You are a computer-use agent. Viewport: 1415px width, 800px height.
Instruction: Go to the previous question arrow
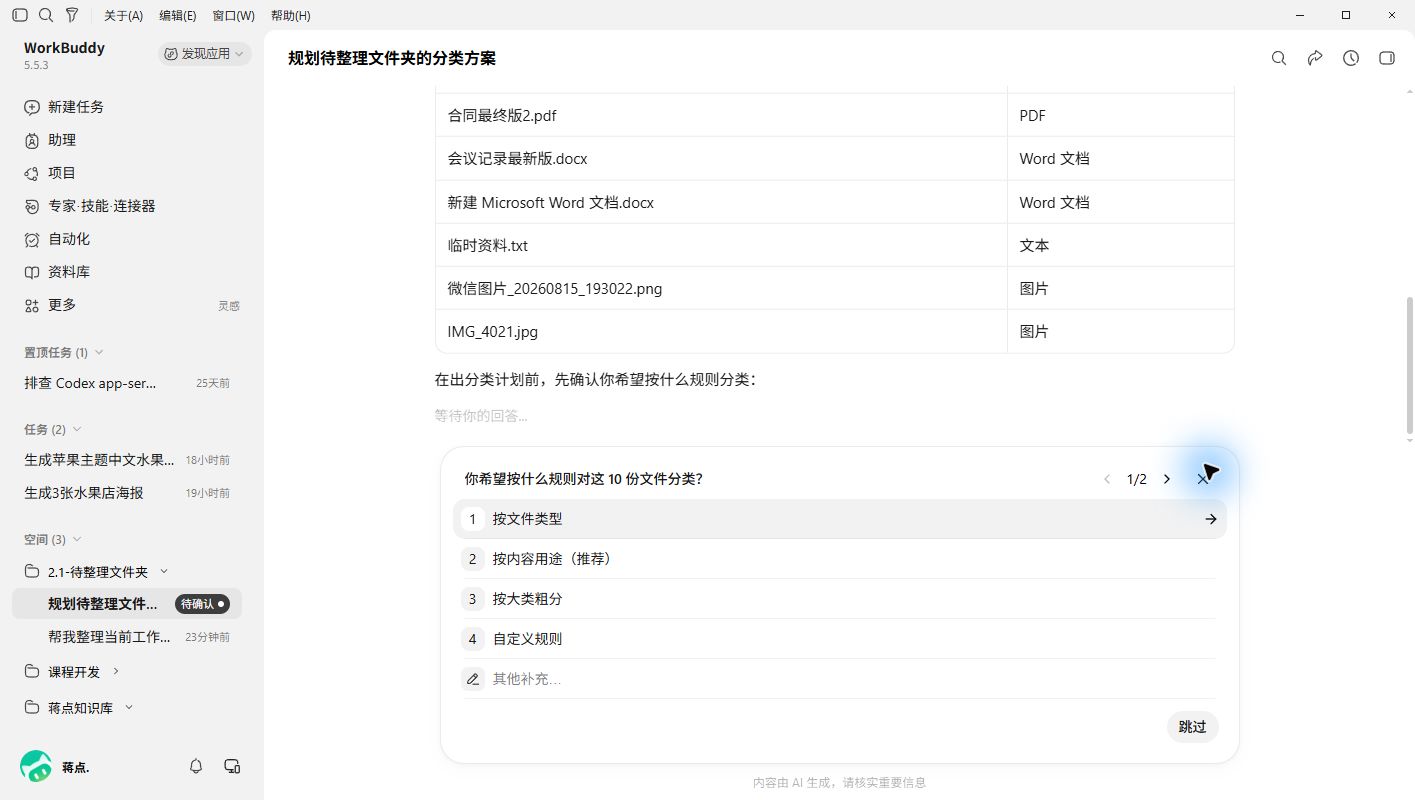(1107, 479)
